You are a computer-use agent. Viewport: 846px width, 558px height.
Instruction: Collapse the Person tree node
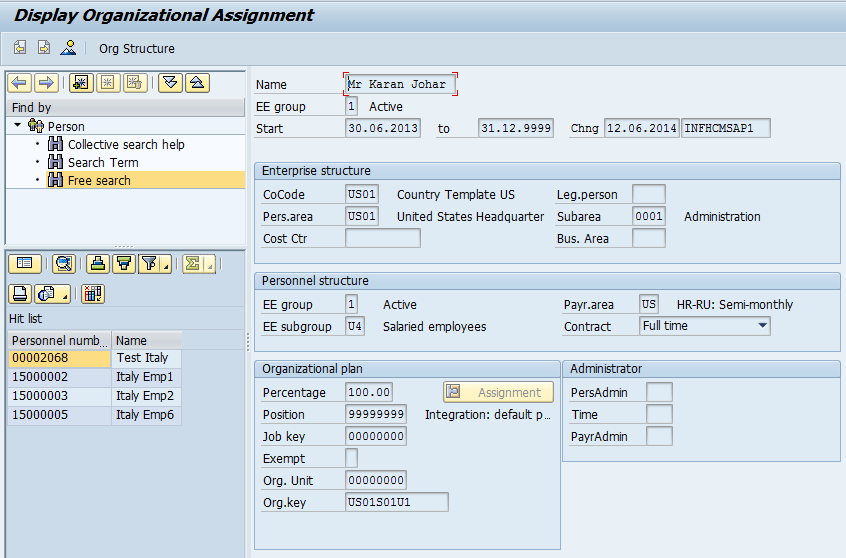(18, 126)
